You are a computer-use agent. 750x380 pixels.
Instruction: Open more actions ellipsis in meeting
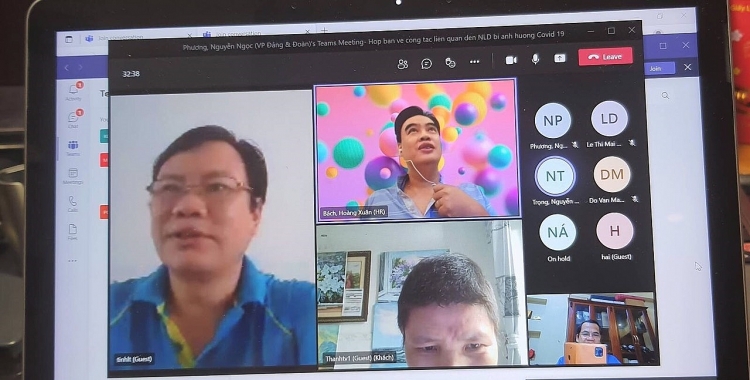(x=474, y=62)
